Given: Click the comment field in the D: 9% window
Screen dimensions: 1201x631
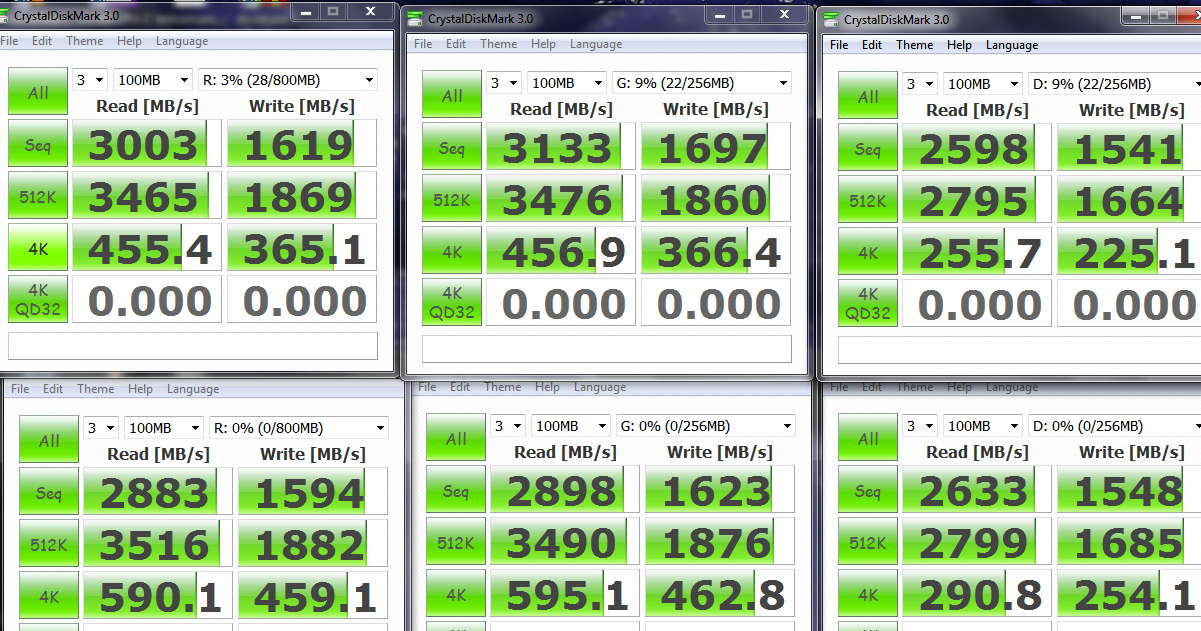Looking at the screenshot, I should pos(1019,350).
